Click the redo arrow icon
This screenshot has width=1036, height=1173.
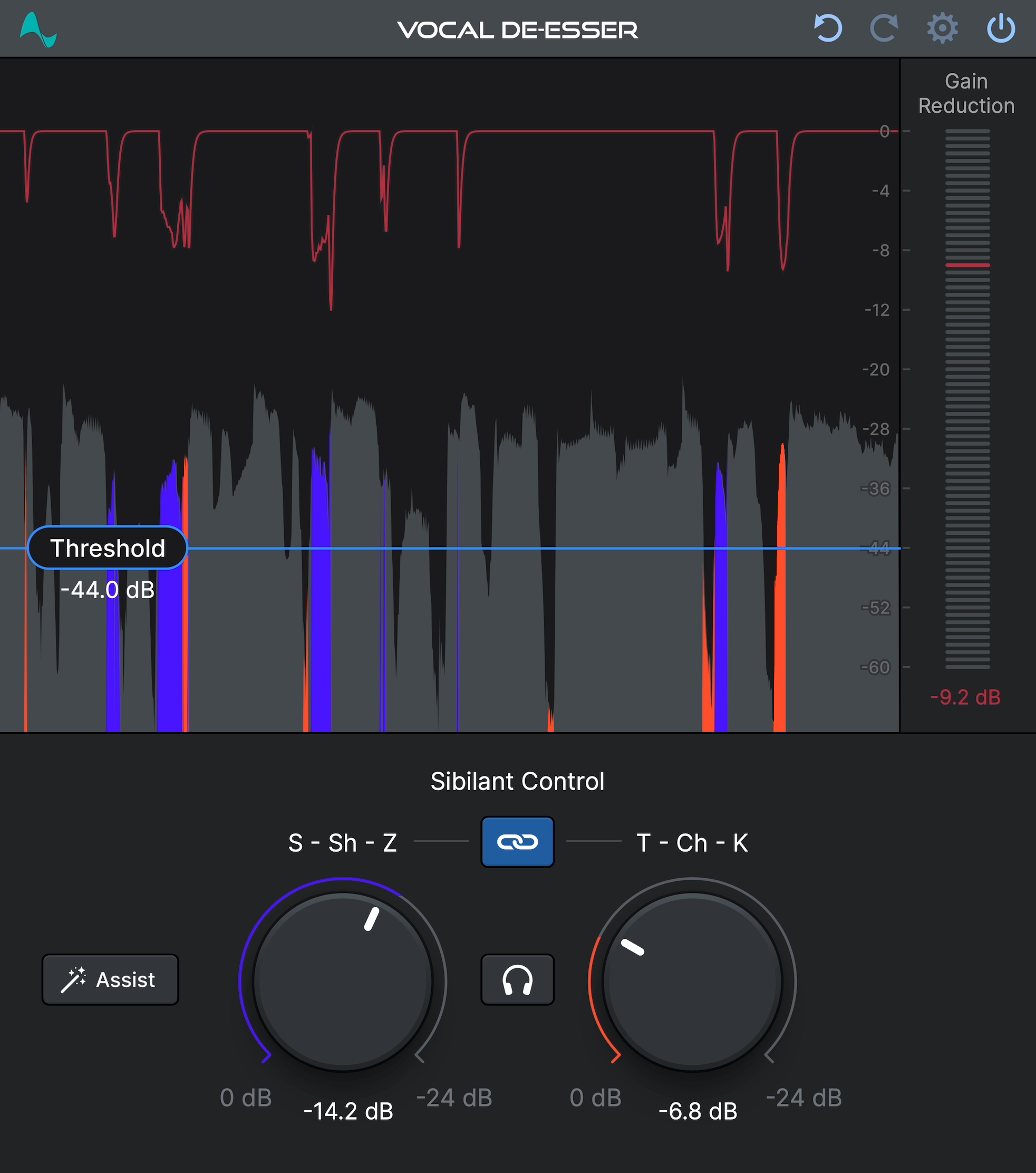(884, 28)
